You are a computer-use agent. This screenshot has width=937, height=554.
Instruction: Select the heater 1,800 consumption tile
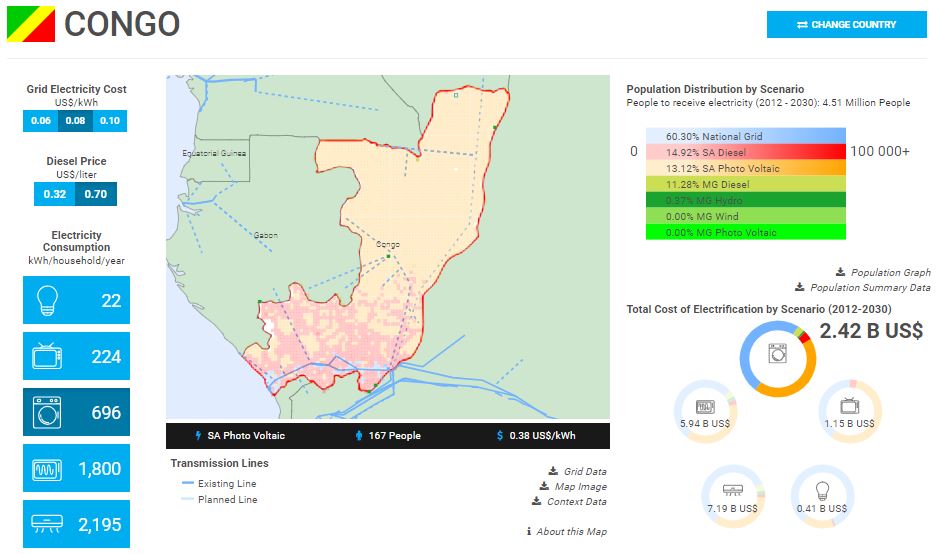pyautogui.click(x=76, y=468)
